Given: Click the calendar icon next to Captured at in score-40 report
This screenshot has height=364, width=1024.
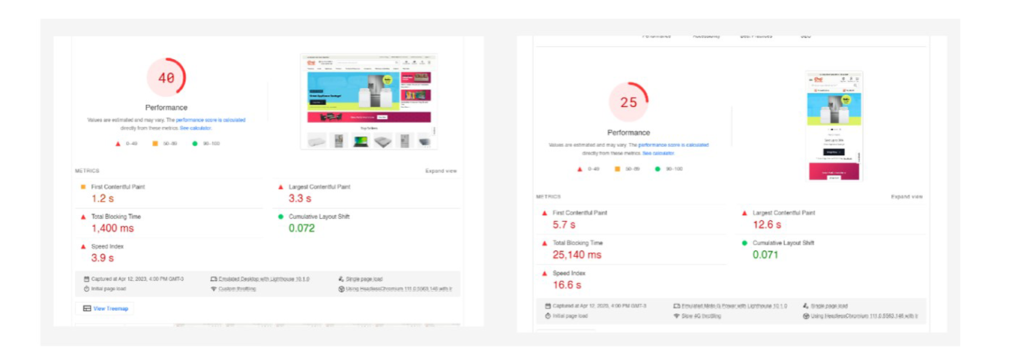Looking at the screenshot, I should pos(86,279).
